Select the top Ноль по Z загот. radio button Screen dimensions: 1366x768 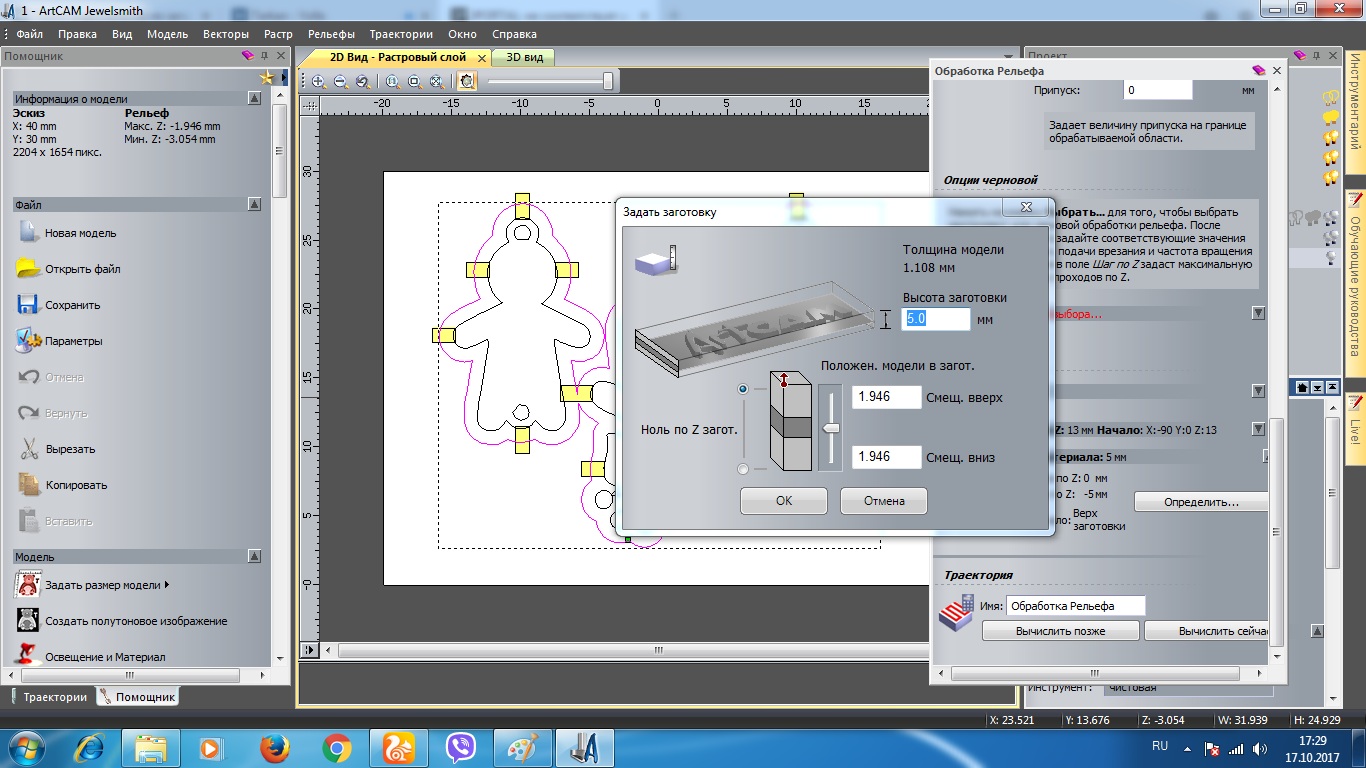743,389
